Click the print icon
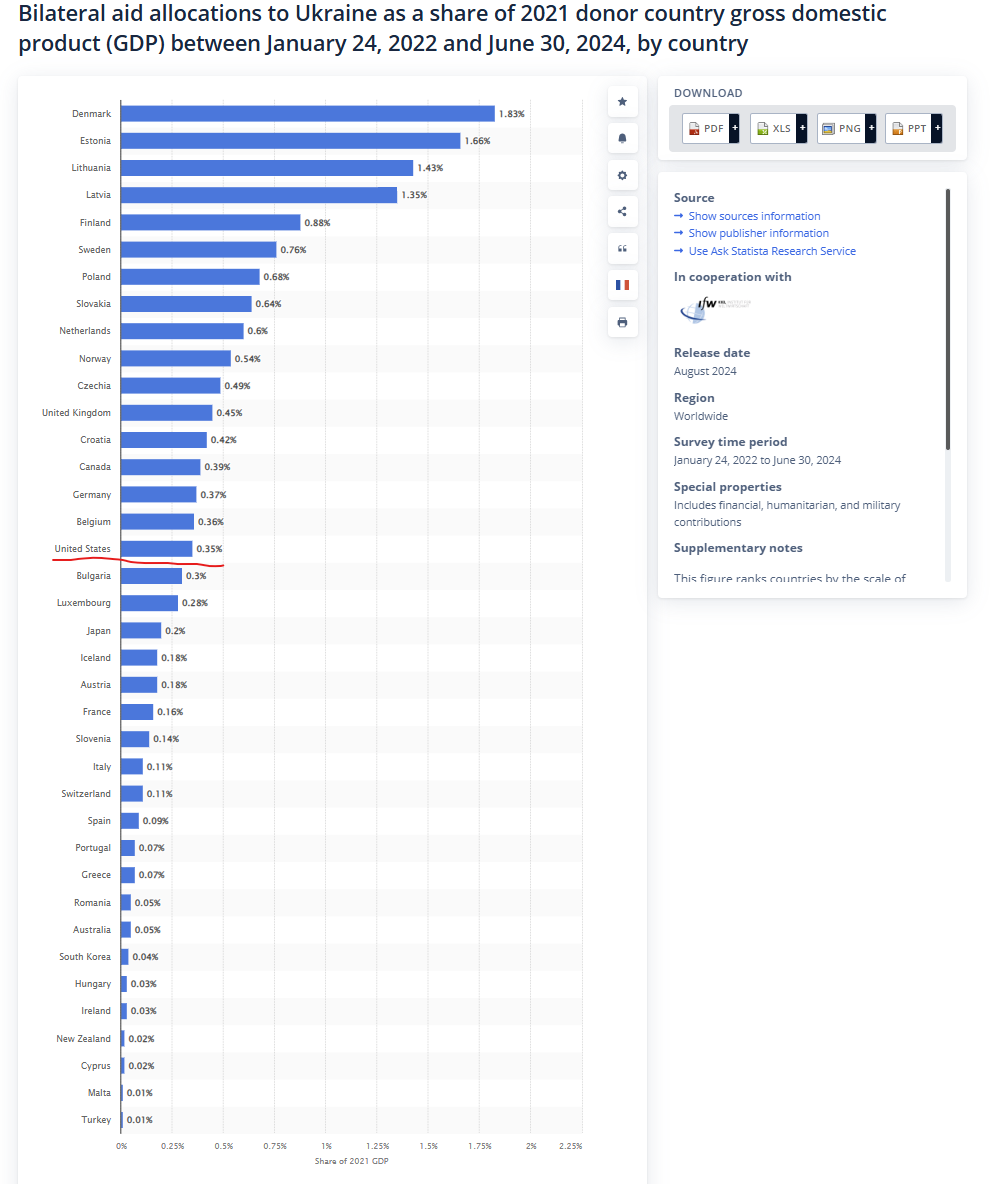The image size is (1005, 1184). click(622, 322)
